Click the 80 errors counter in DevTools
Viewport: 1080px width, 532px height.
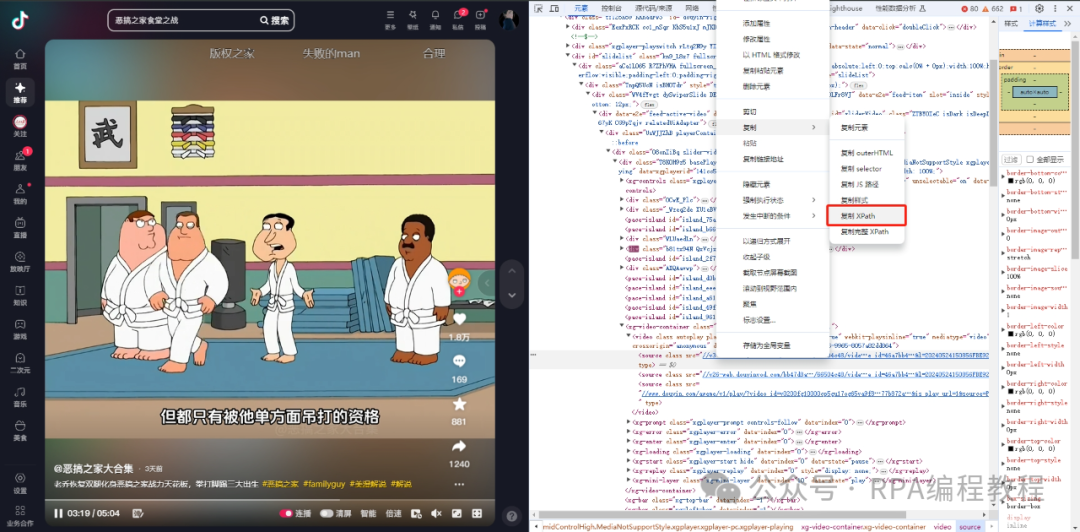coord(970,8)
